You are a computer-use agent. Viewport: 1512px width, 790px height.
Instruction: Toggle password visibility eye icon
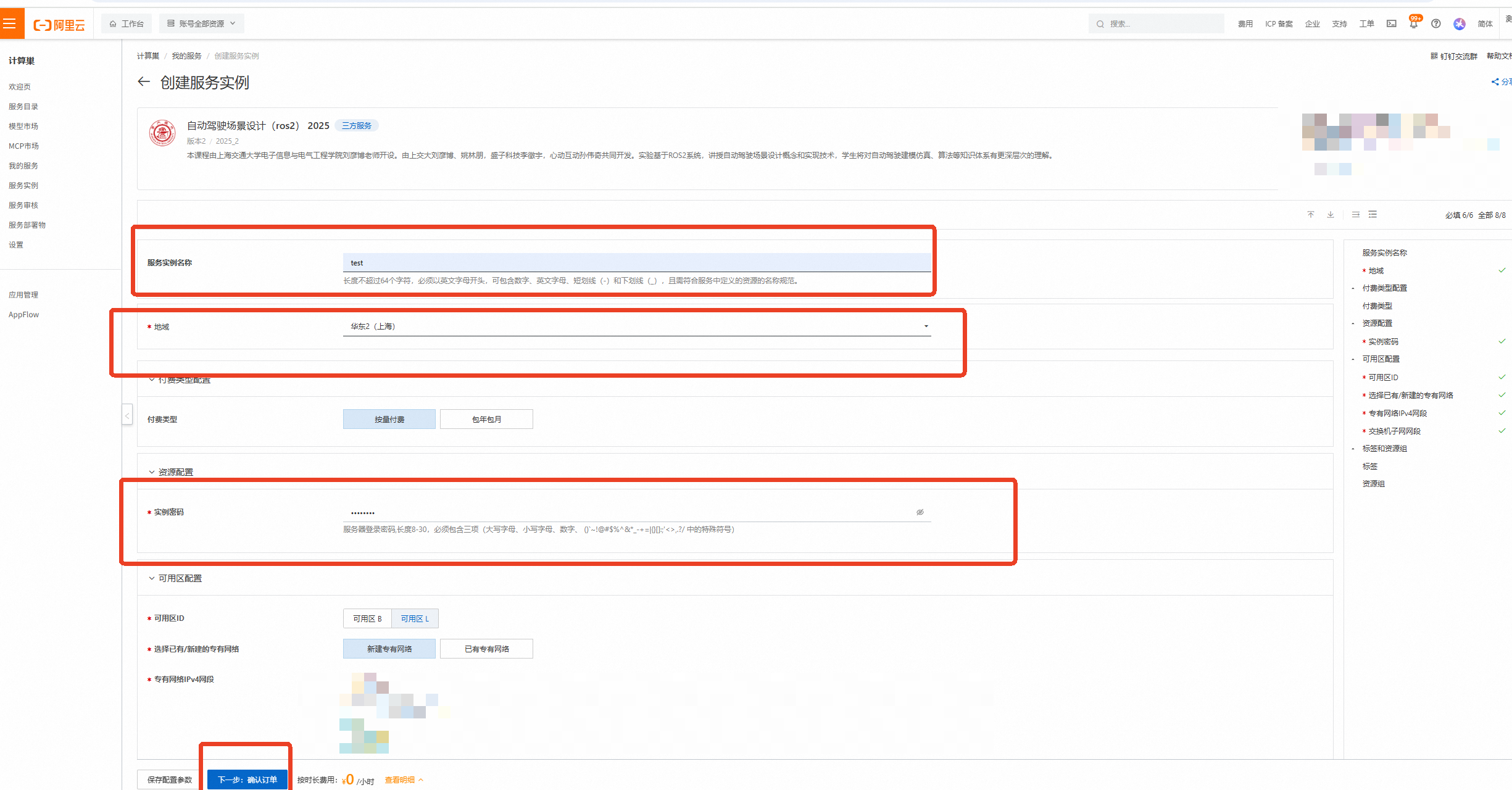pyautogui.click(x=920, y=512)
